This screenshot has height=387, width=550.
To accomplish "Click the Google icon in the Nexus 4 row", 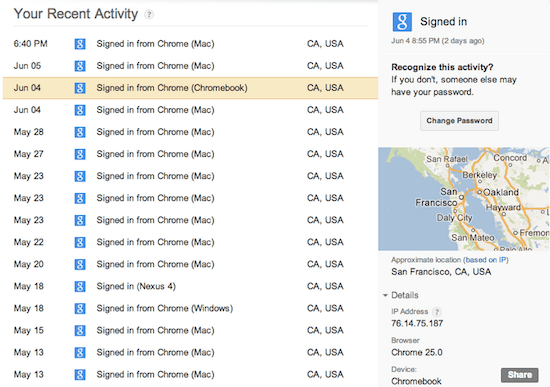I will coord(80,286).
